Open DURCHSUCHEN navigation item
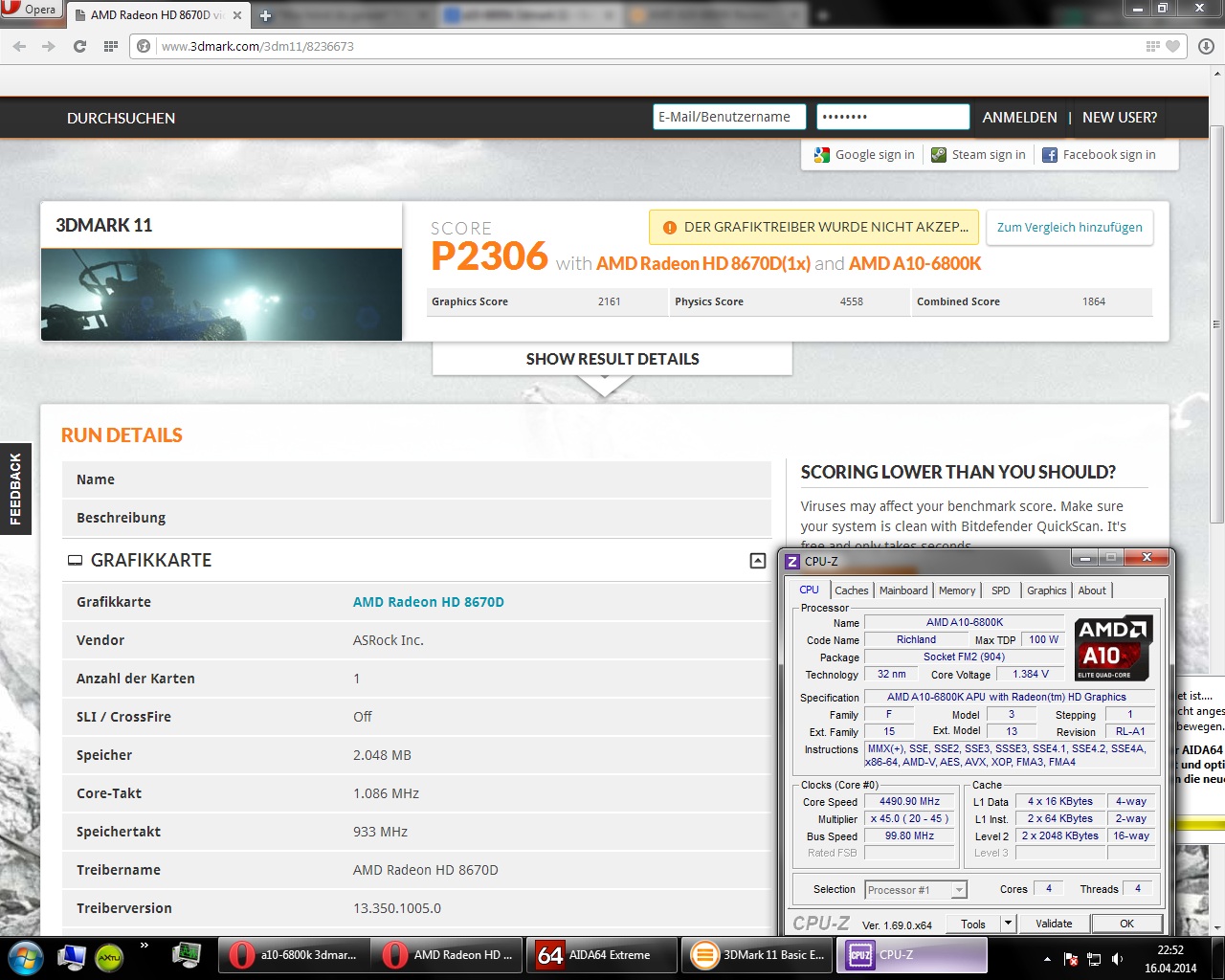The width and height of the screenshot is (1225, 980). tap(121, 118)
